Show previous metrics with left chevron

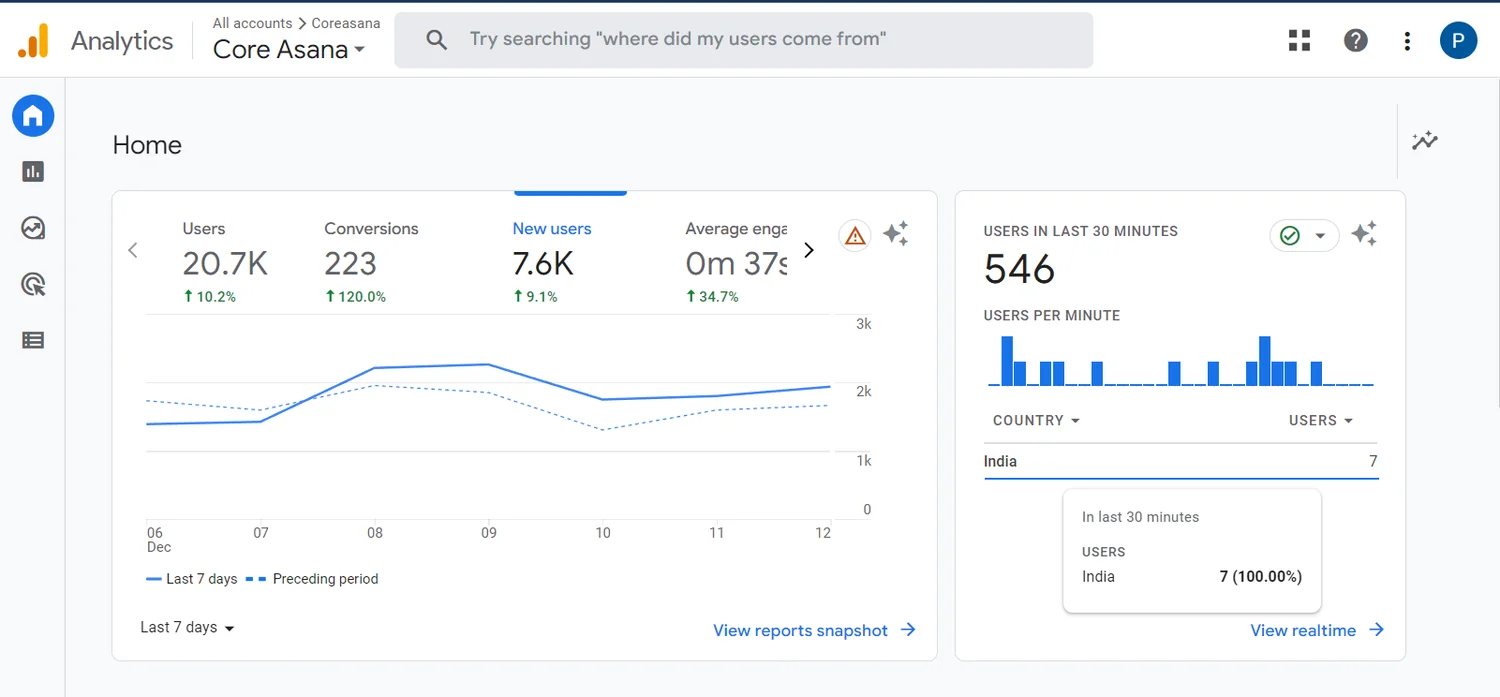[x=133, y=250]
